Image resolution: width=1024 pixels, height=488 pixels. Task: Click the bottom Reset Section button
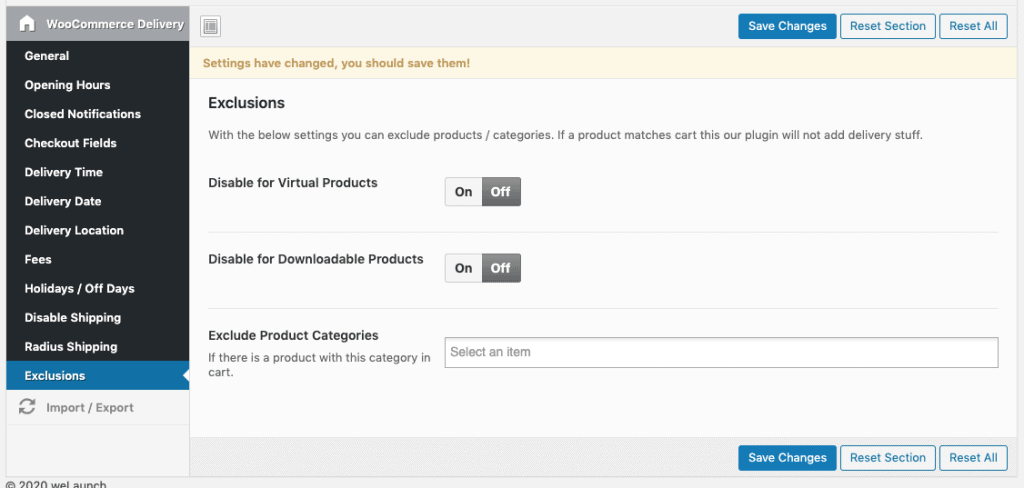887,458
